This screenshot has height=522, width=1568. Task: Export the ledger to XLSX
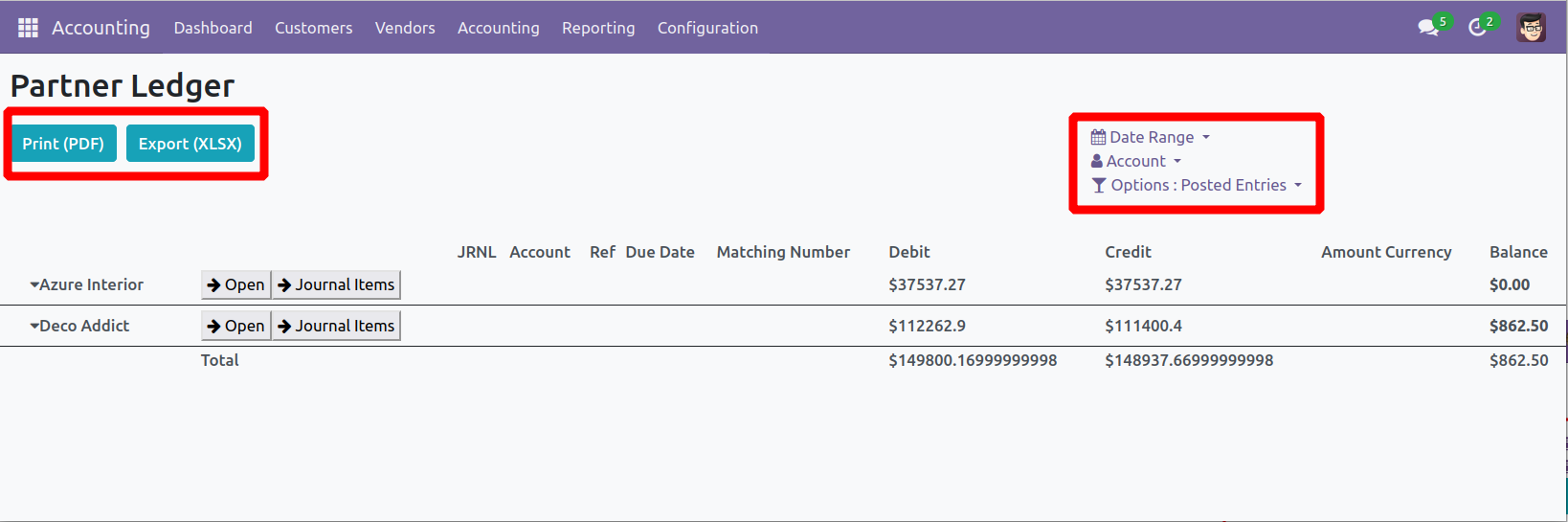click(190, 144)
